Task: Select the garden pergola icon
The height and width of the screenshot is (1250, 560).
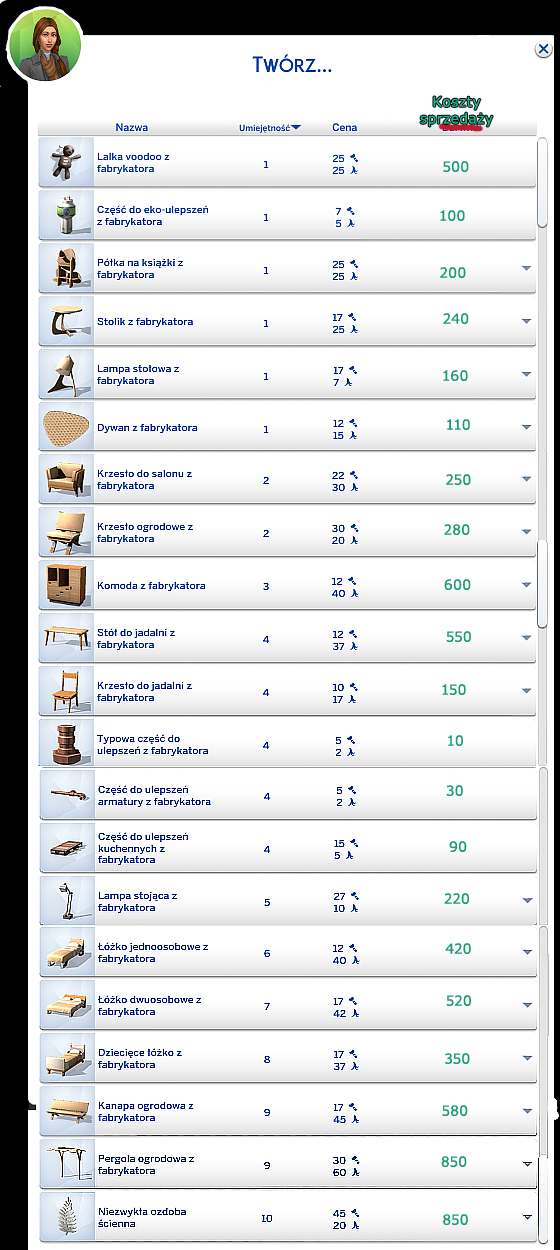Action: [67, 1164]
